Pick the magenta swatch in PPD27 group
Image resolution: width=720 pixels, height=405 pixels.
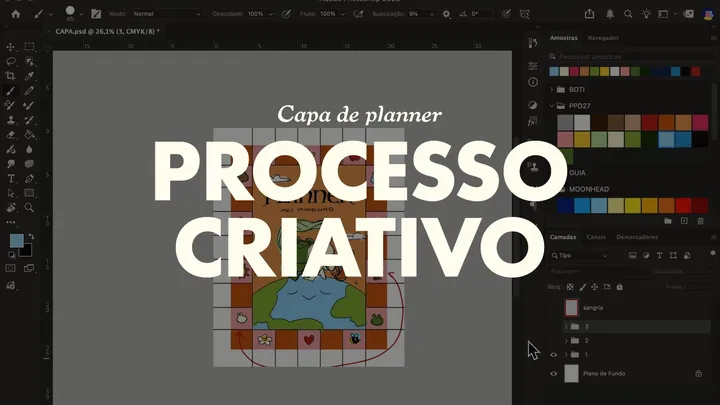point(700,122)
